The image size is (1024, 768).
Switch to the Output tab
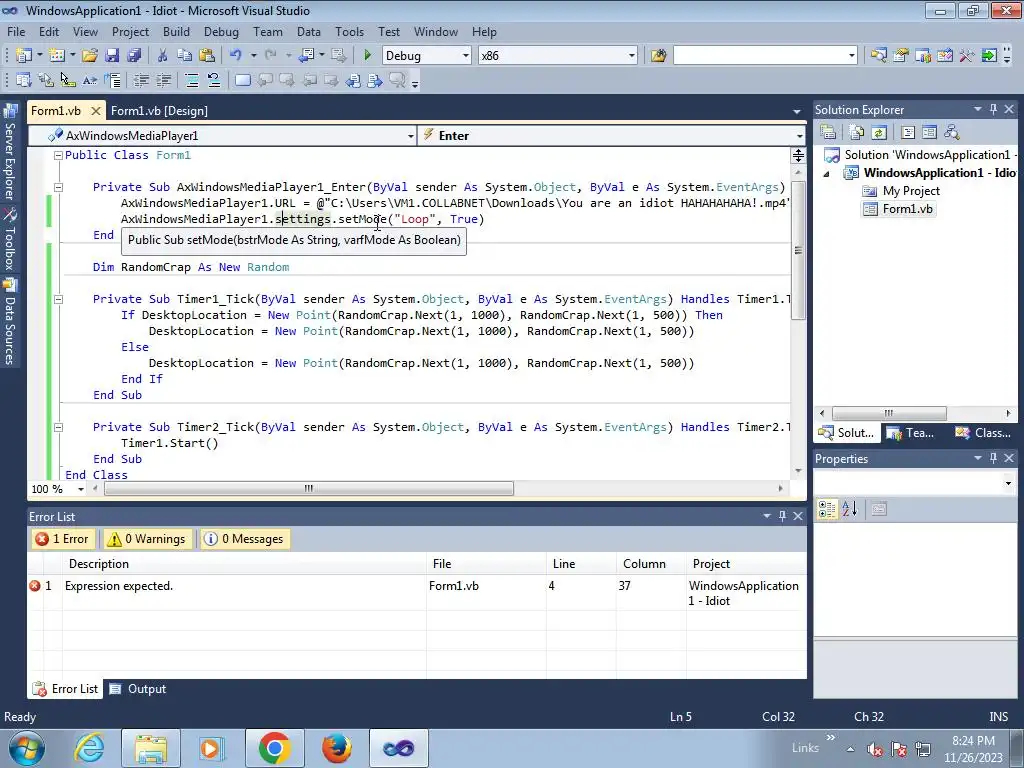coord(138,689)
